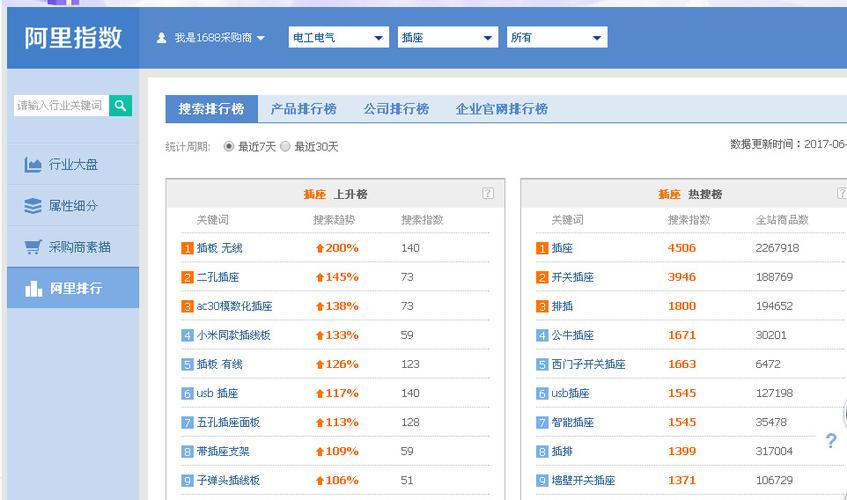Screen dimensions: 847x500
Task: Click the 阿里排行 bar chart icon
Action: (33, 288)
